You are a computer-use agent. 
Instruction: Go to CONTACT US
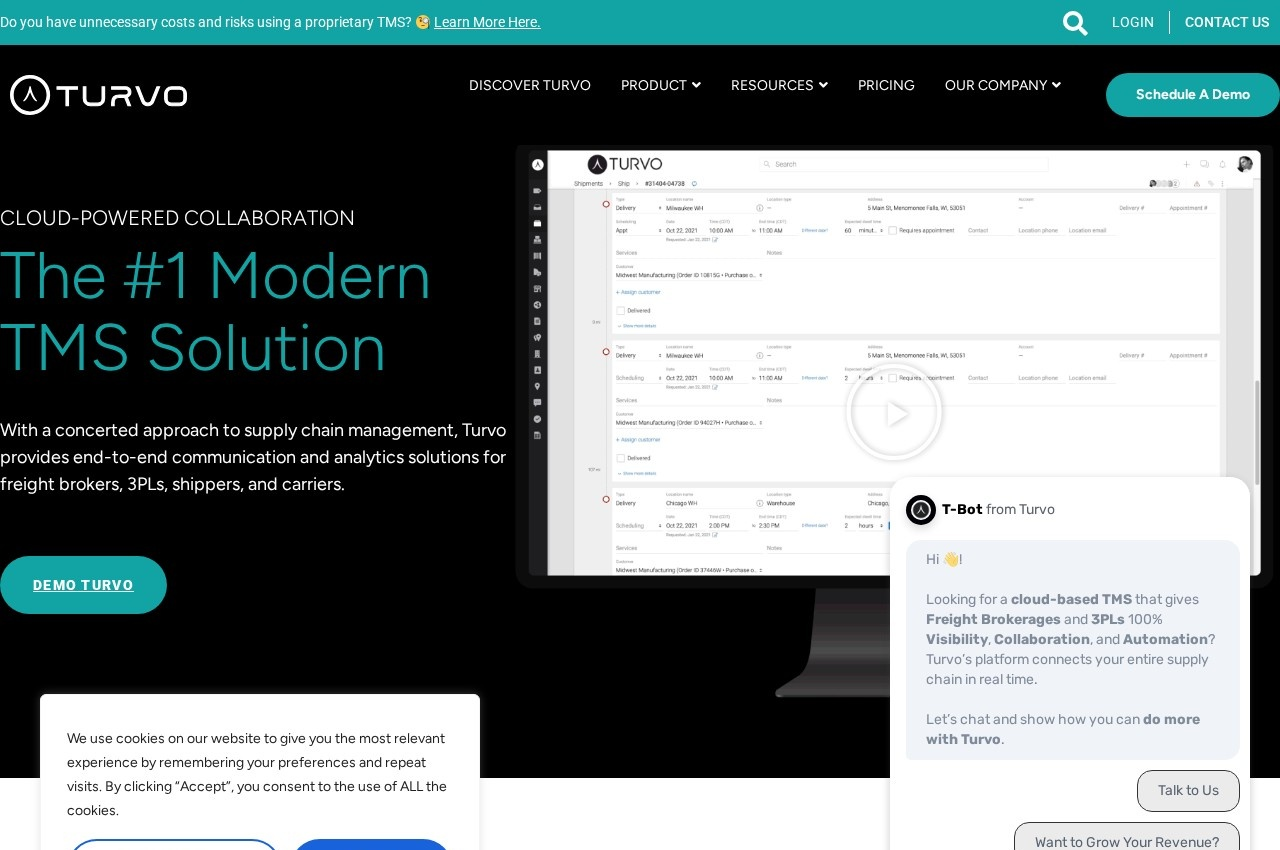(x=1227, y=22)
